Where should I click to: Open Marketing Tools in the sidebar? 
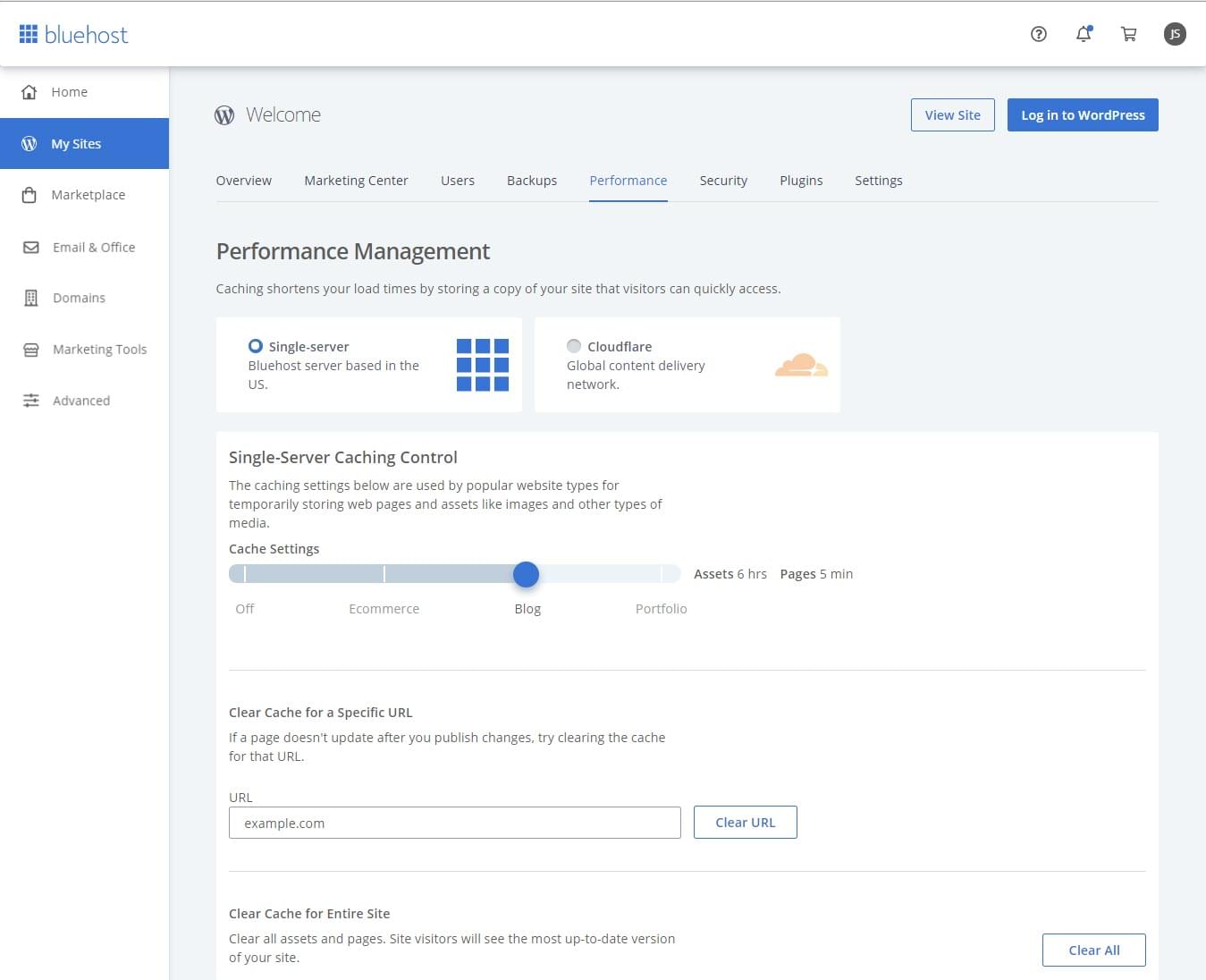pyautogui.click(x=84, y=350)
